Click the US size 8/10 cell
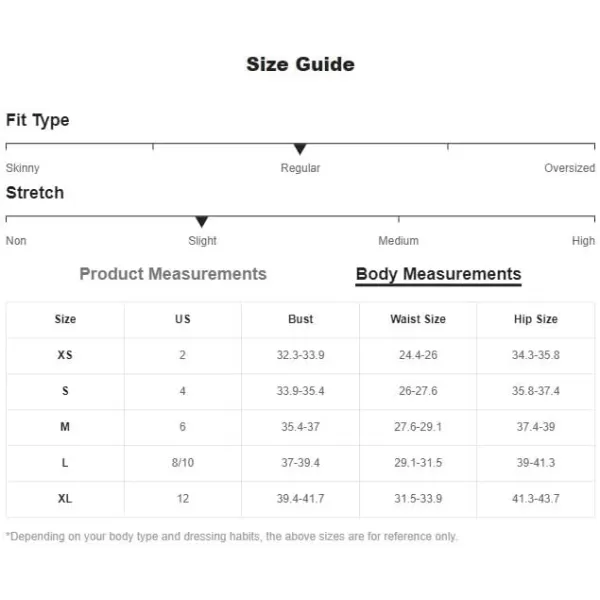This screenshot has width=600, height=600. pyautogui.click(x=183, y=463)
